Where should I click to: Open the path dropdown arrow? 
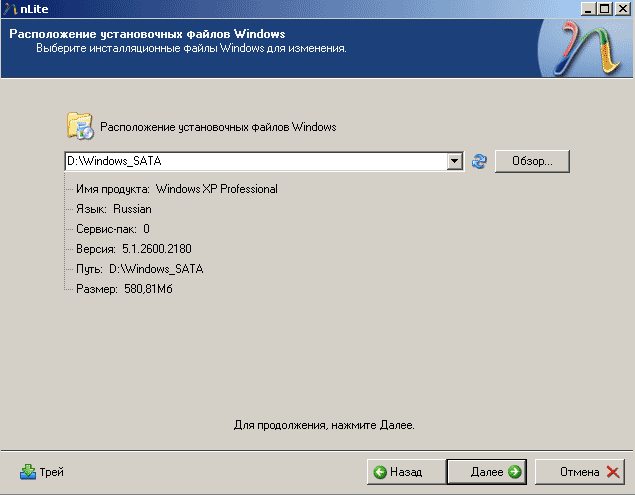pos(455,161)
